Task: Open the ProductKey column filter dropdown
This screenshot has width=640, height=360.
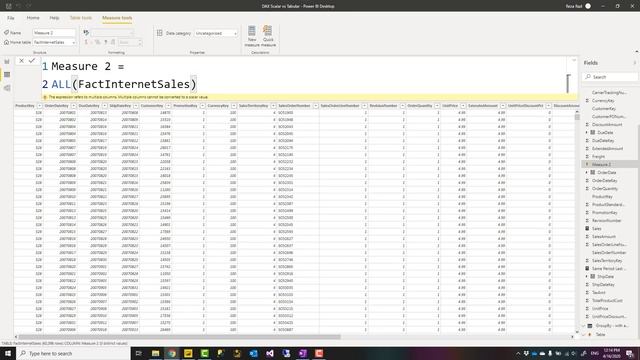Action: pos(39,106)
